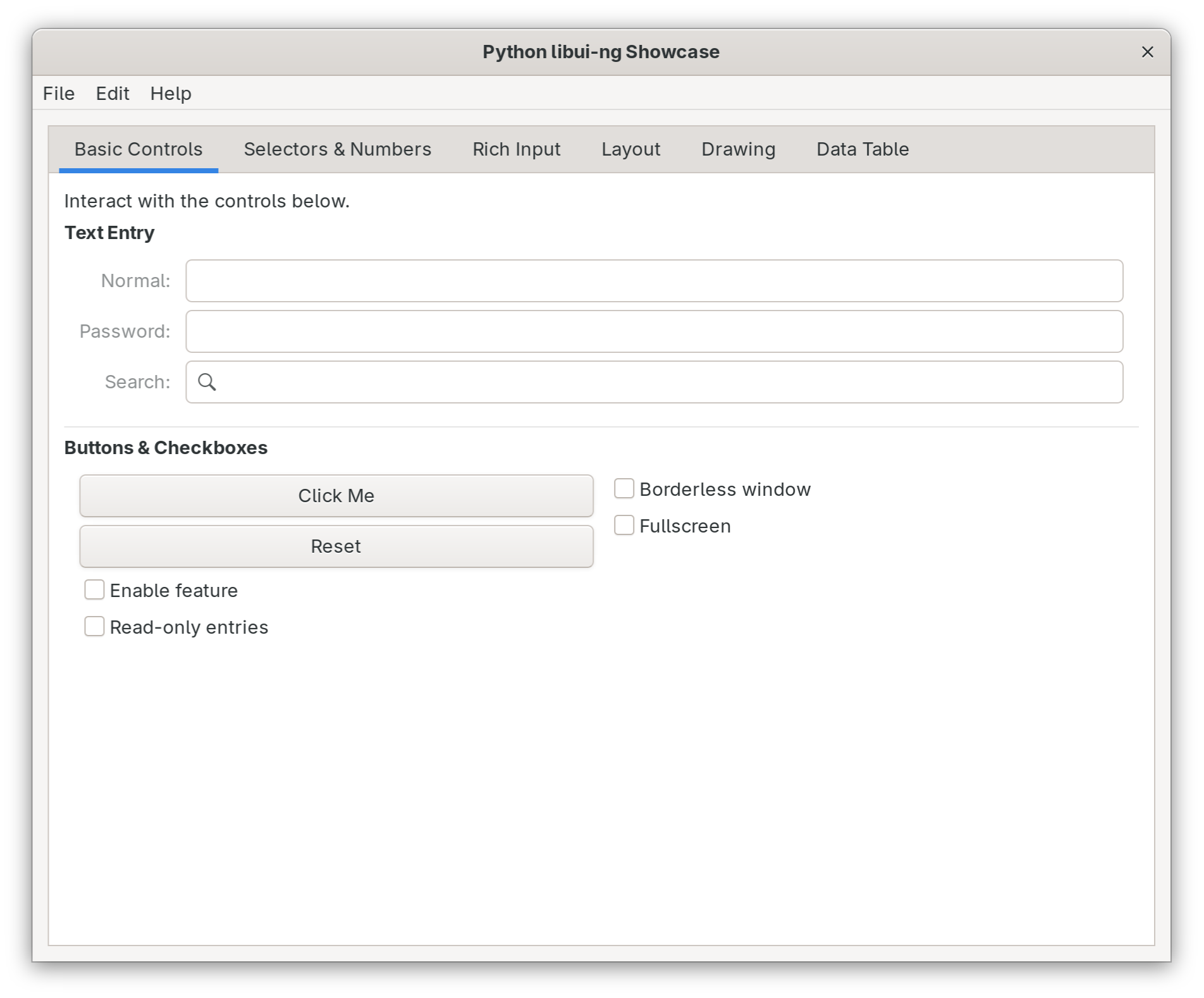Click into the Password field

(654, 331)
